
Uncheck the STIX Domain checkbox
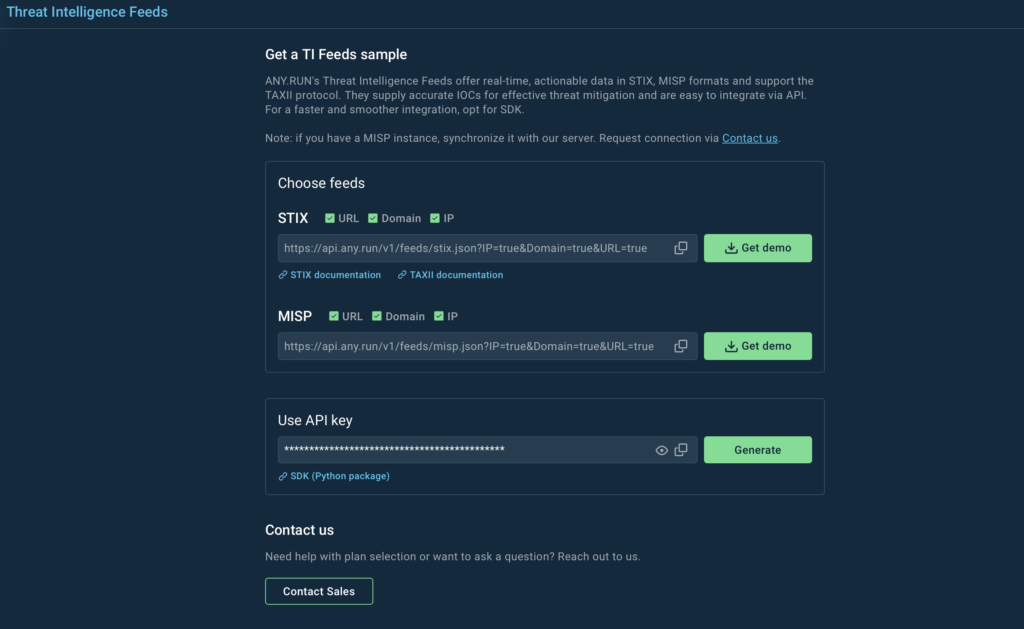(x=373, y=218)
